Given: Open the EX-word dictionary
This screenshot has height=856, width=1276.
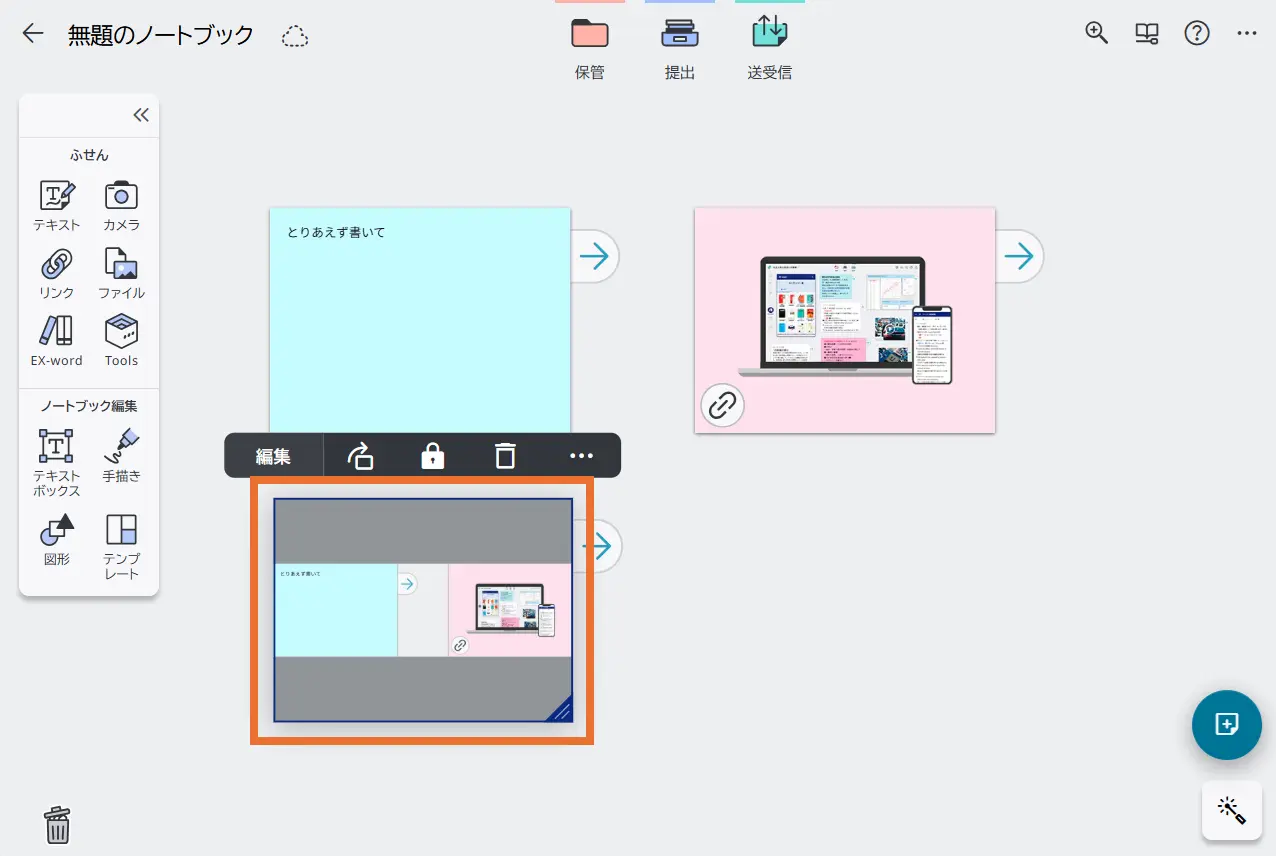Looking at the screenshot, I should 57,341.
